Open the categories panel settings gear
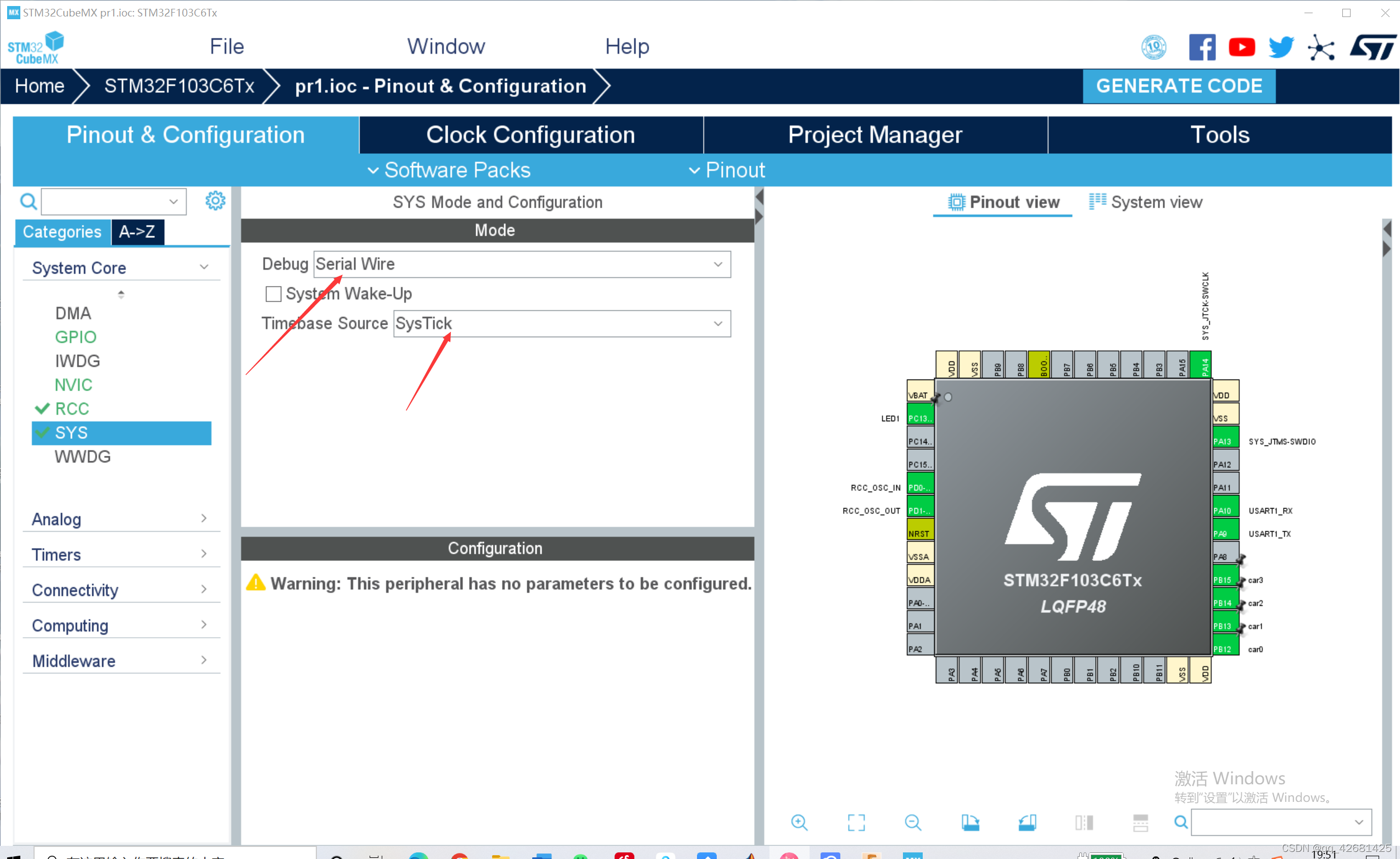 [x=215, y=200]
